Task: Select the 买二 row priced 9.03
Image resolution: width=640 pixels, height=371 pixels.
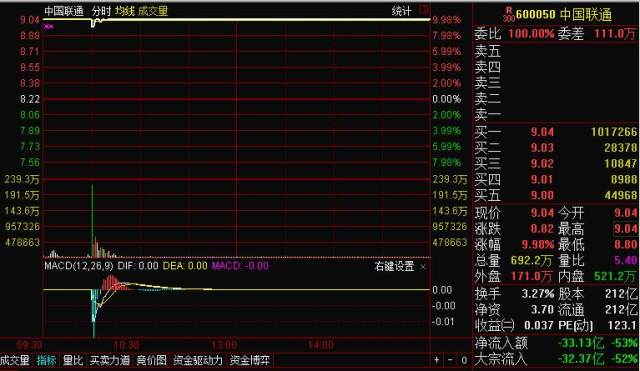Action: pos(556,148)
